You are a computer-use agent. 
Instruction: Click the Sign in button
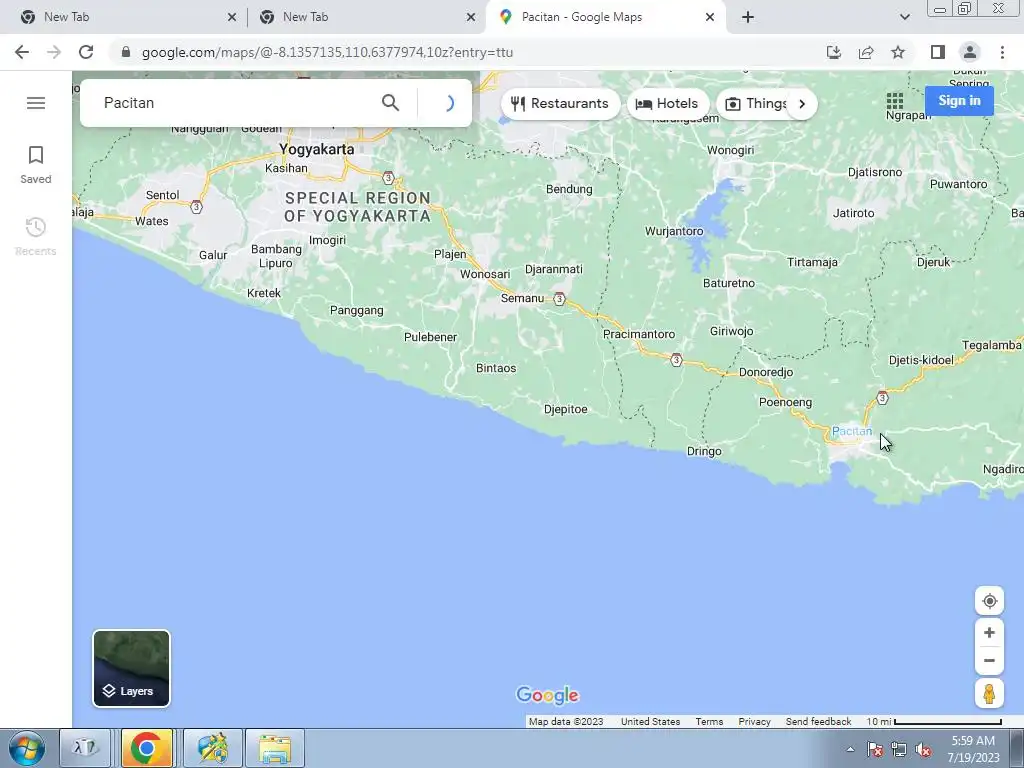click(959, 101)
